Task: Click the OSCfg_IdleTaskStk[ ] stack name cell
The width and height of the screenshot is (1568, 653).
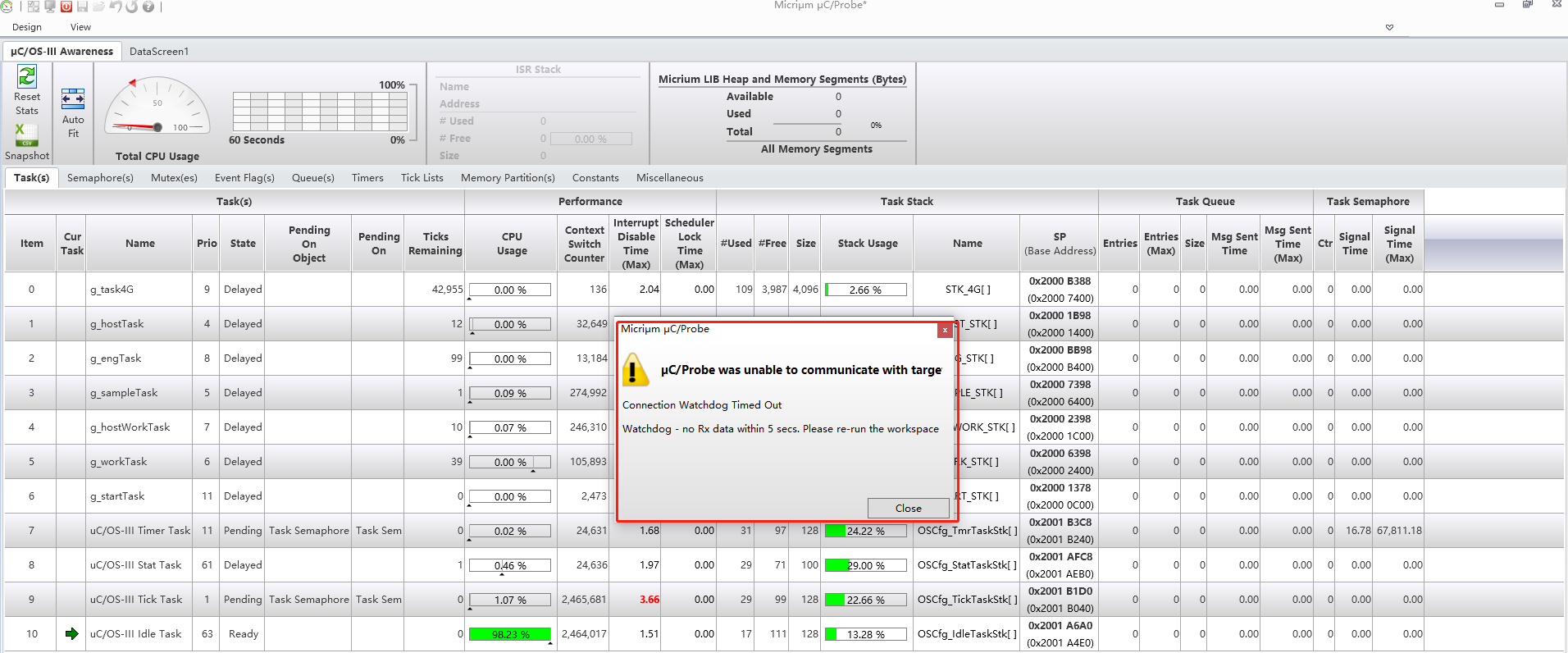Action: [967, 634]
